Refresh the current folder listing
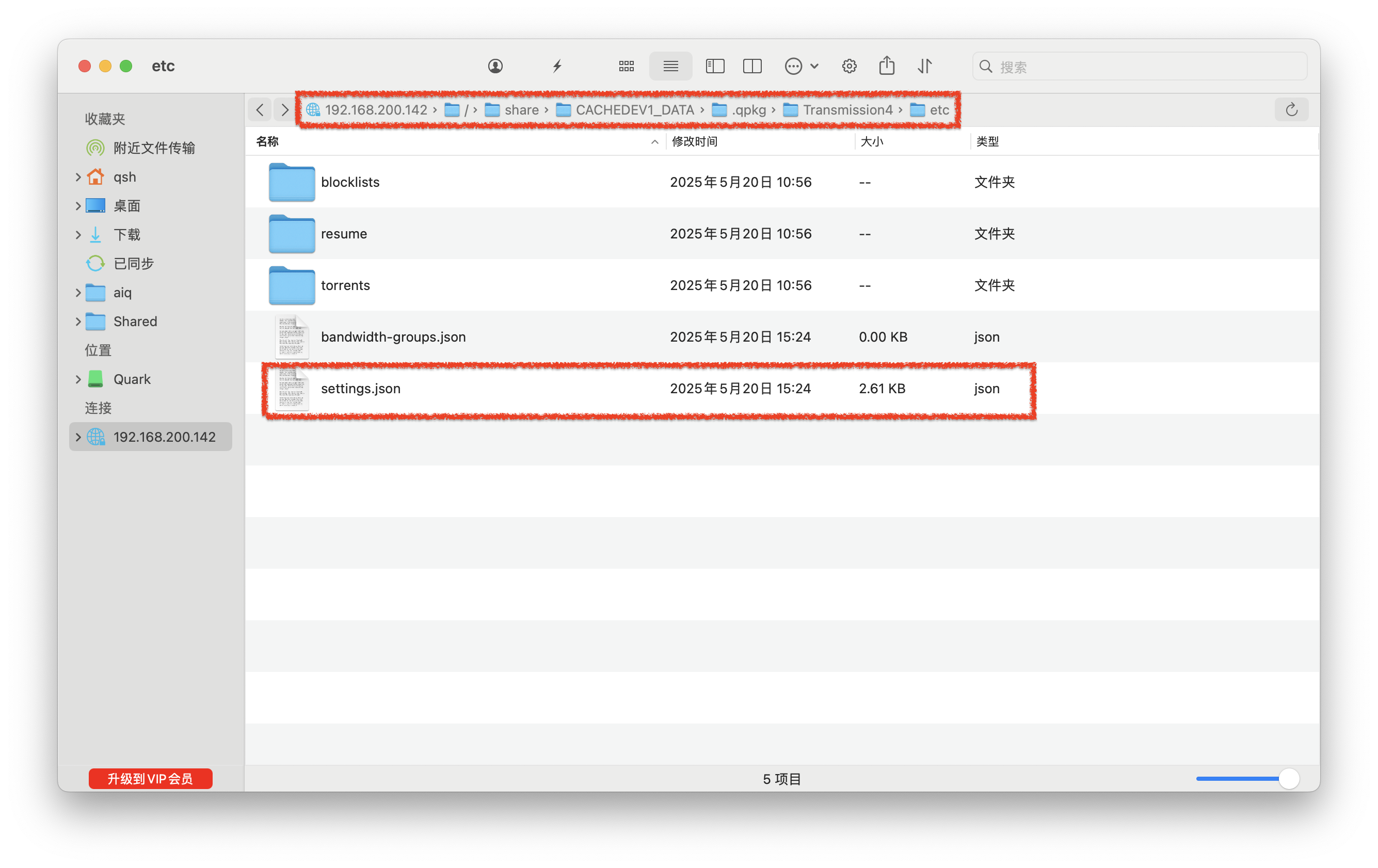1378x868 pixels. [1291, 110]
